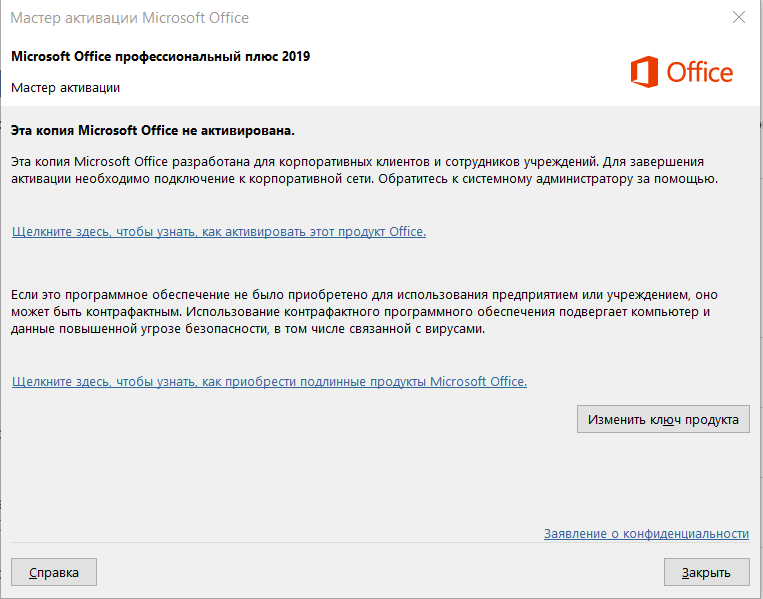Click the 'Изменить ключ продукта' button
This screenshot has width=763, height=599.
point(663,419)
